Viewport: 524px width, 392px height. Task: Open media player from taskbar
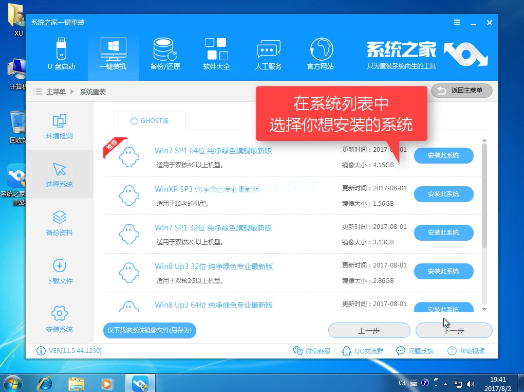(107, 383)
